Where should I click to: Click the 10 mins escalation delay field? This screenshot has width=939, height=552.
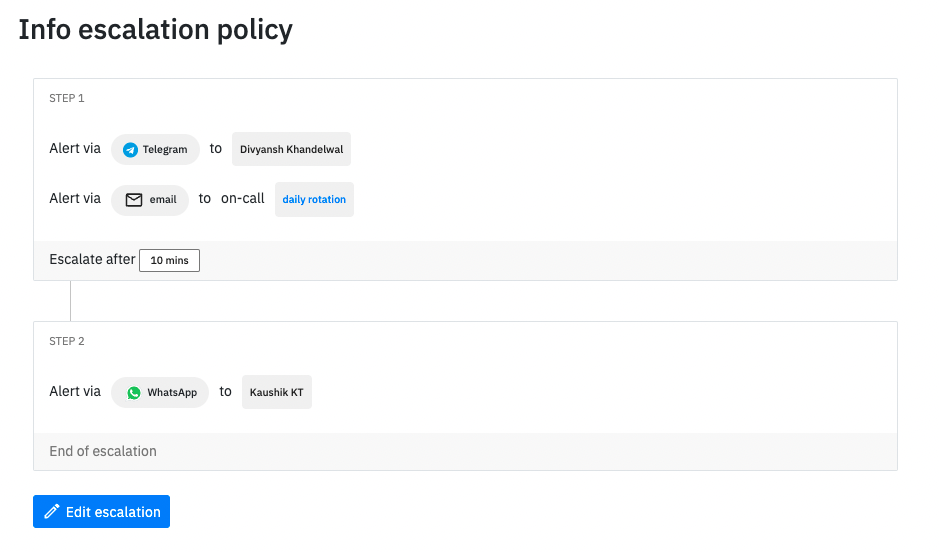(x=169, y=260)
